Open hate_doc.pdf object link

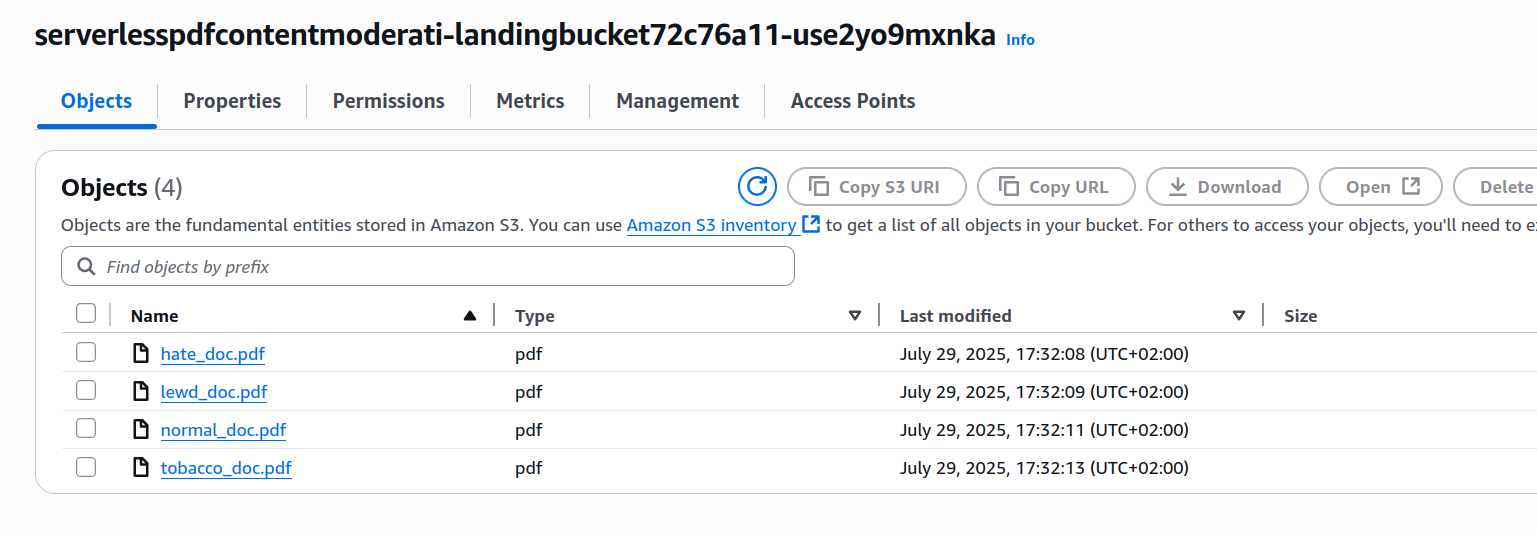pos(213,354)
